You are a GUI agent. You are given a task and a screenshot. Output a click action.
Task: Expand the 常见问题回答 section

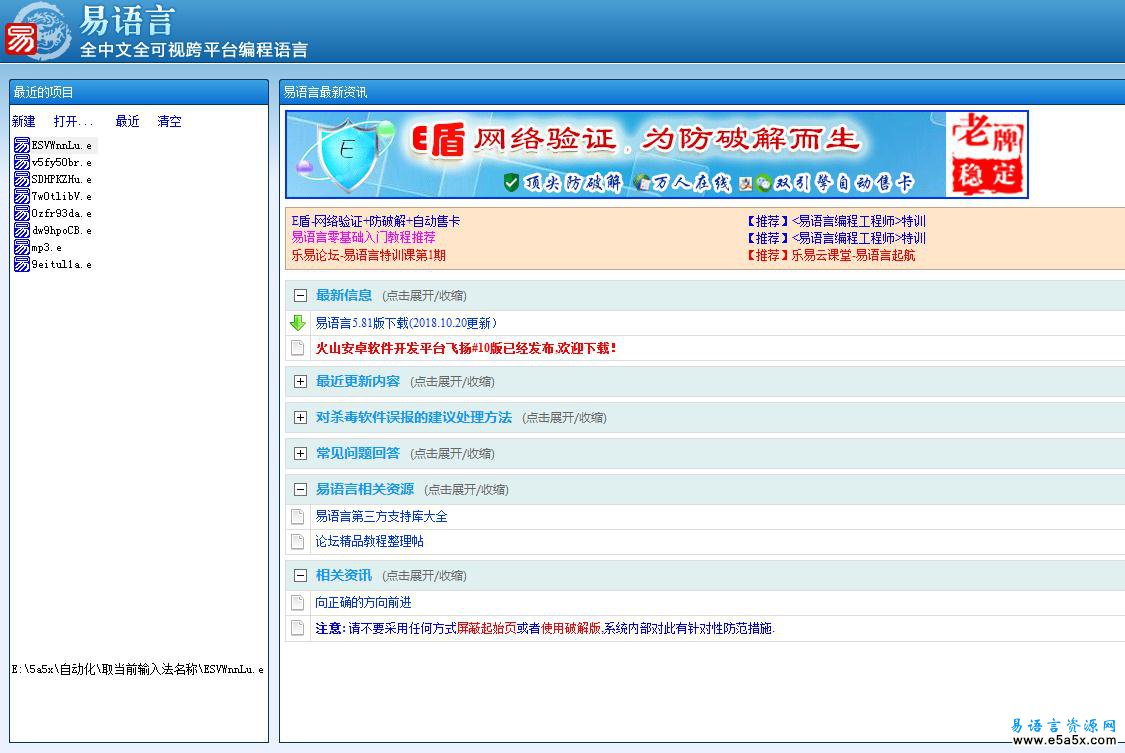click(301, 453)
